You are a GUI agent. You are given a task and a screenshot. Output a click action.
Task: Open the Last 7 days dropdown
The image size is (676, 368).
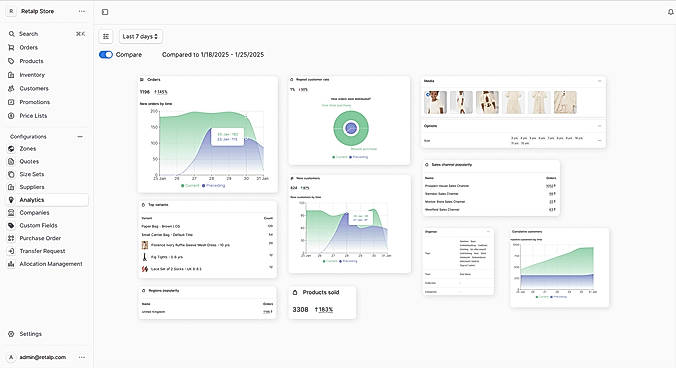tap(140, 37)
